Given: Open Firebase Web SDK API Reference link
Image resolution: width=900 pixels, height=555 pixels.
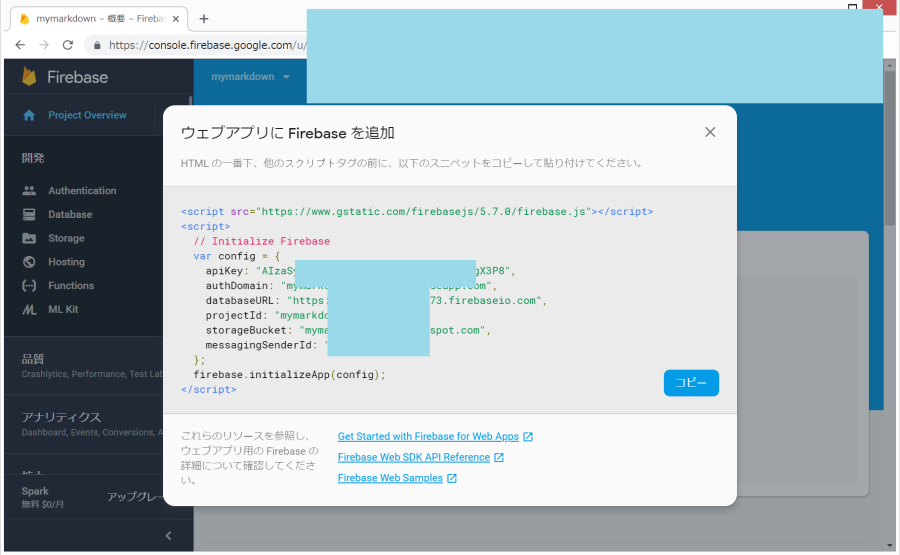Looking at the screenshot, I should (x=413, y=458).
